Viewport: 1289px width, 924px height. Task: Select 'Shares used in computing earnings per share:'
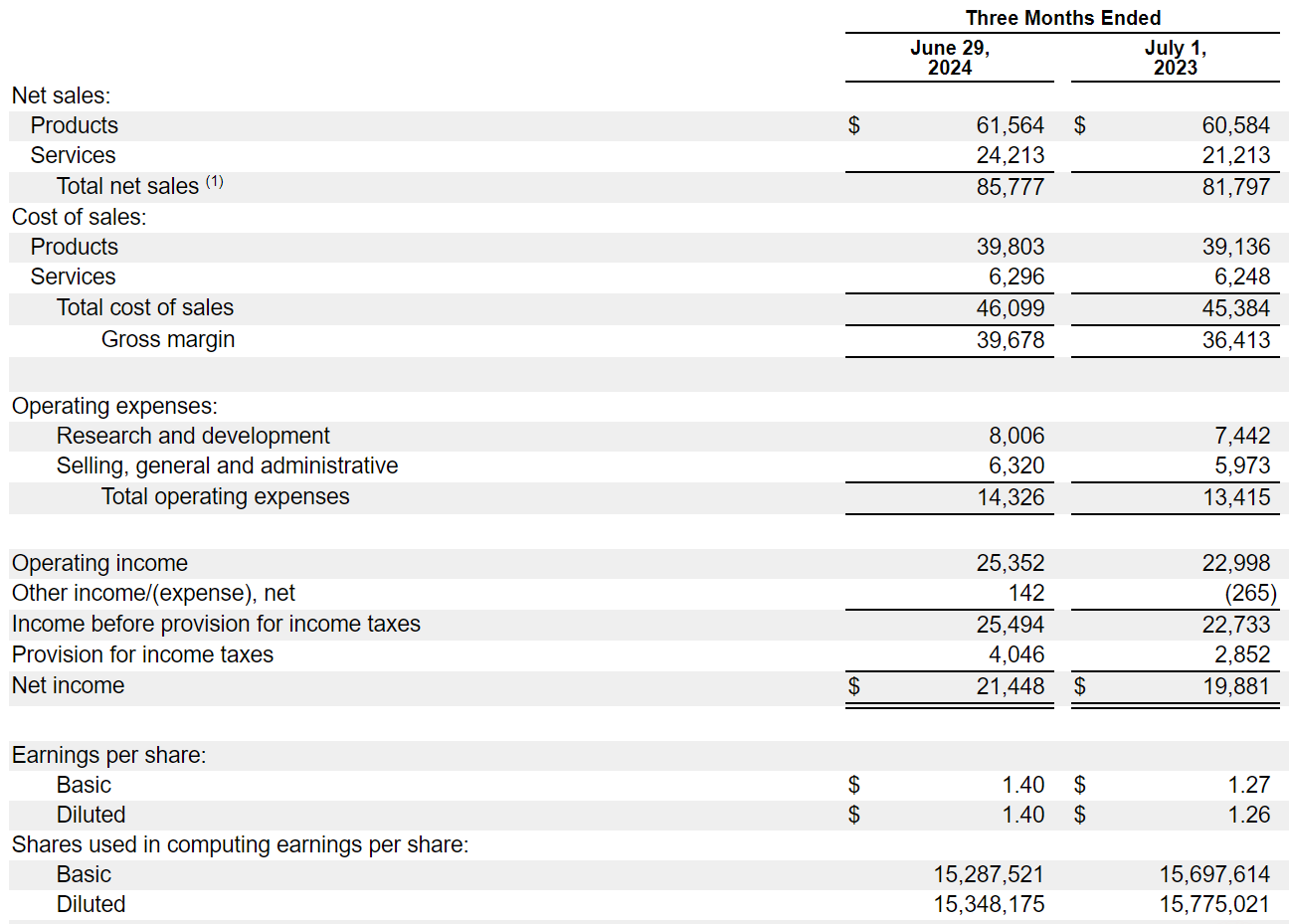[240, 844]
